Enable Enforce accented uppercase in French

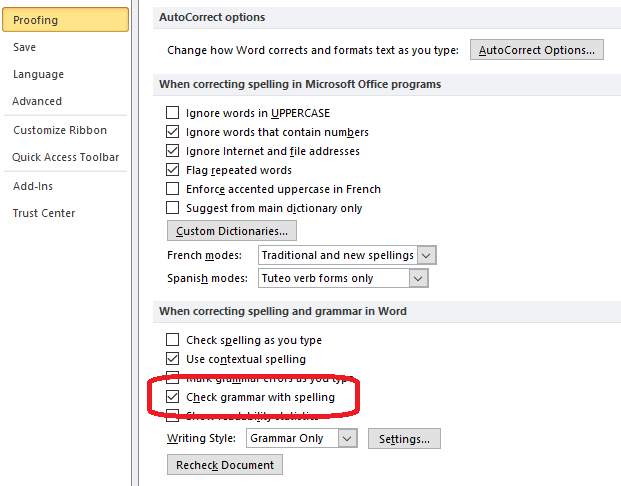point(173,189)
